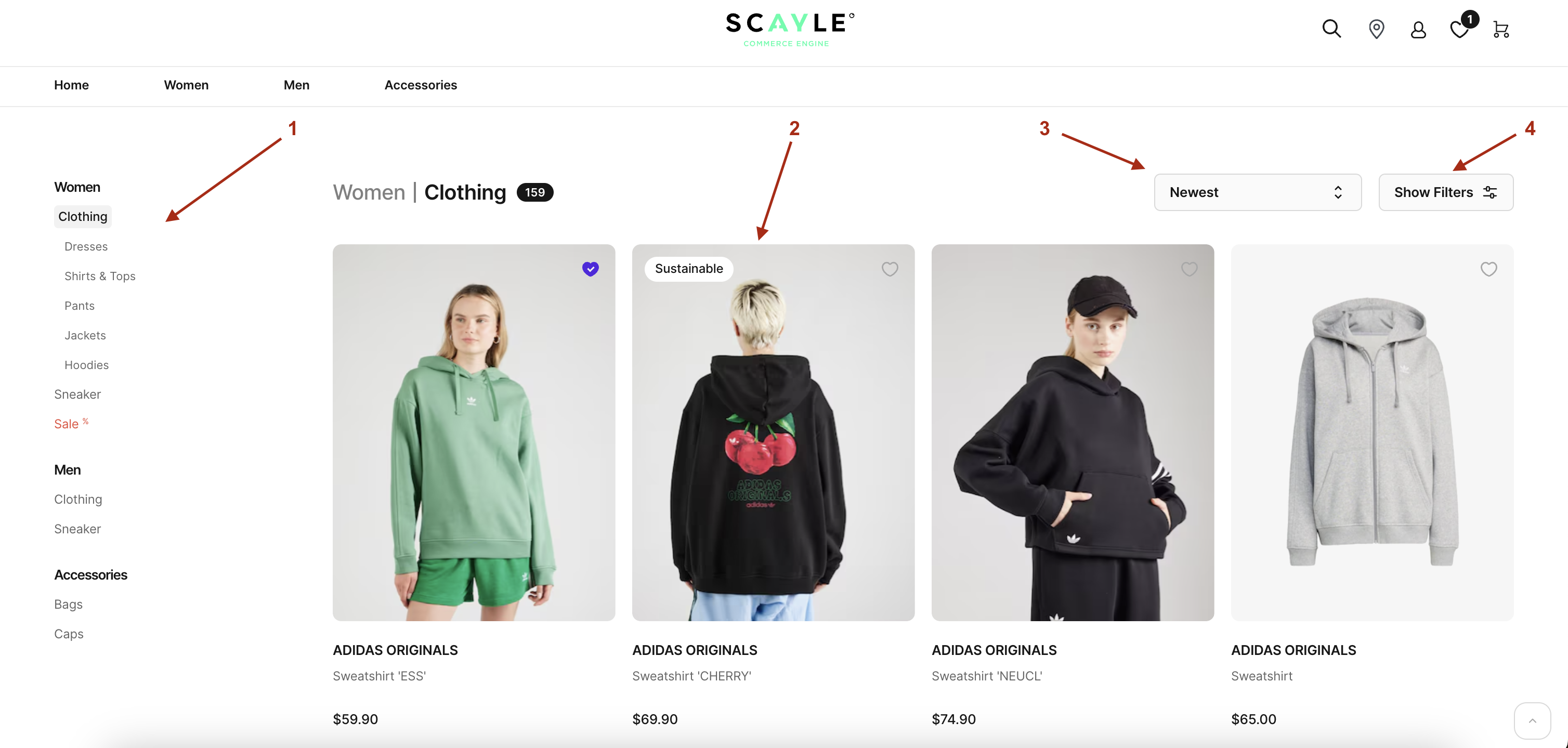Click the Women breadcrumb in heading

369,192
